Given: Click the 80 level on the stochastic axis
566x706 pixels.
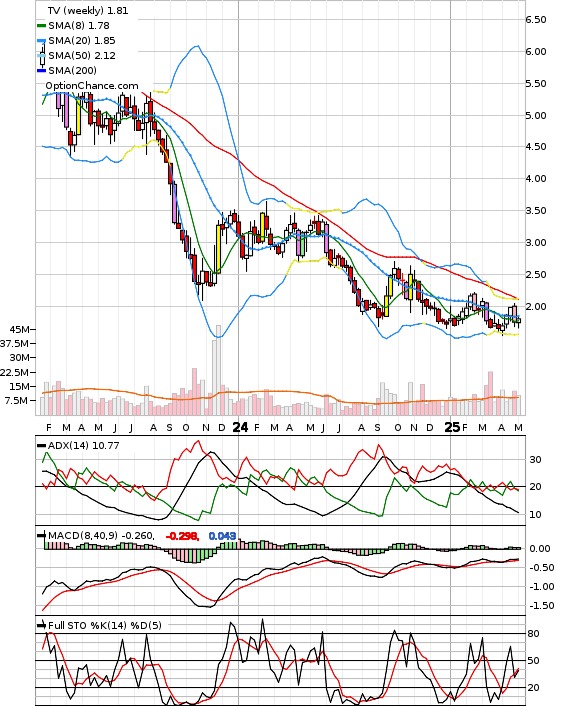Looking at the screenshot, I should [x=534, y=634].
